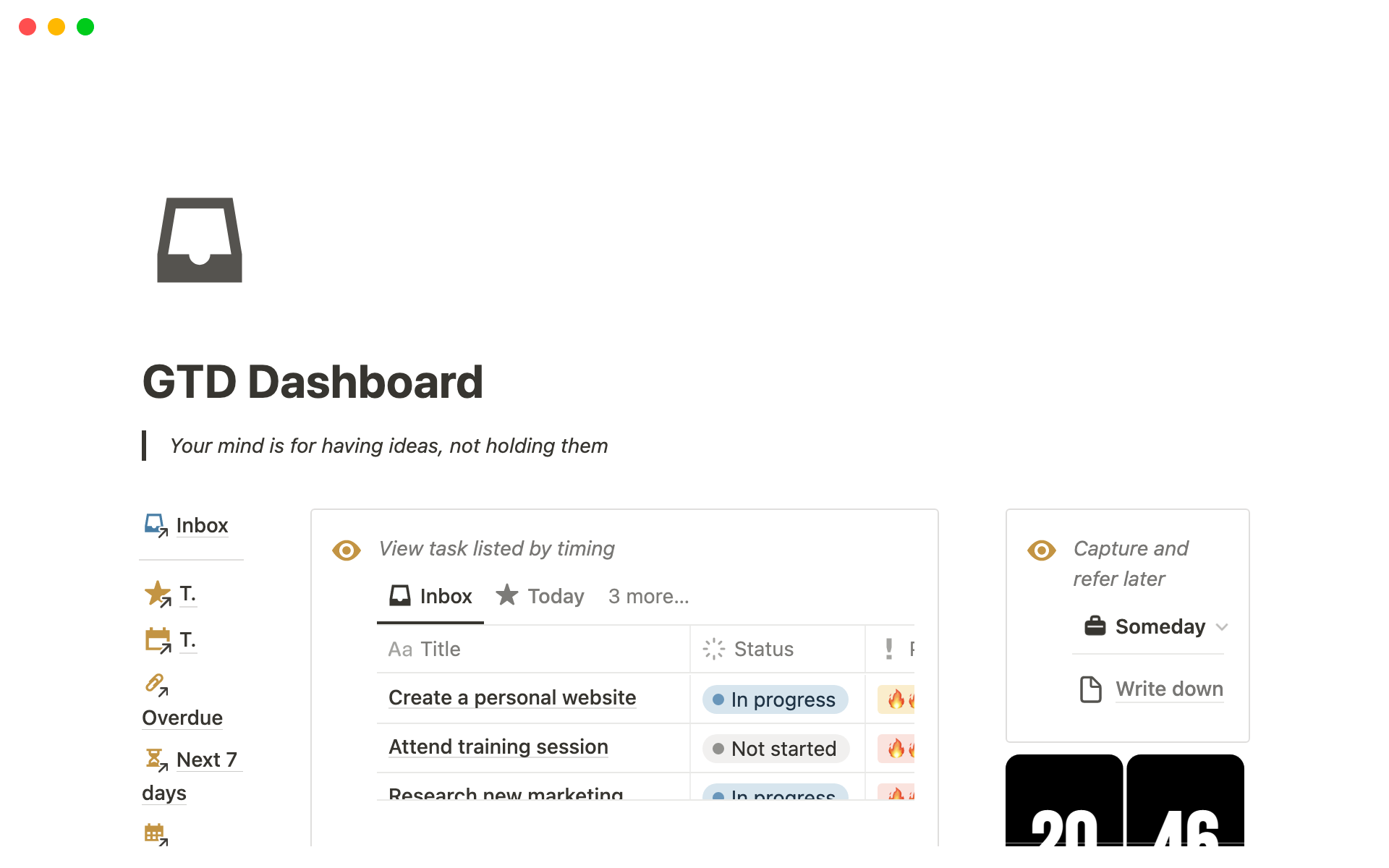Open the Inbox link in the sidebar
This screenshot has width=1389, height=868.
click(x=202, y=525)
